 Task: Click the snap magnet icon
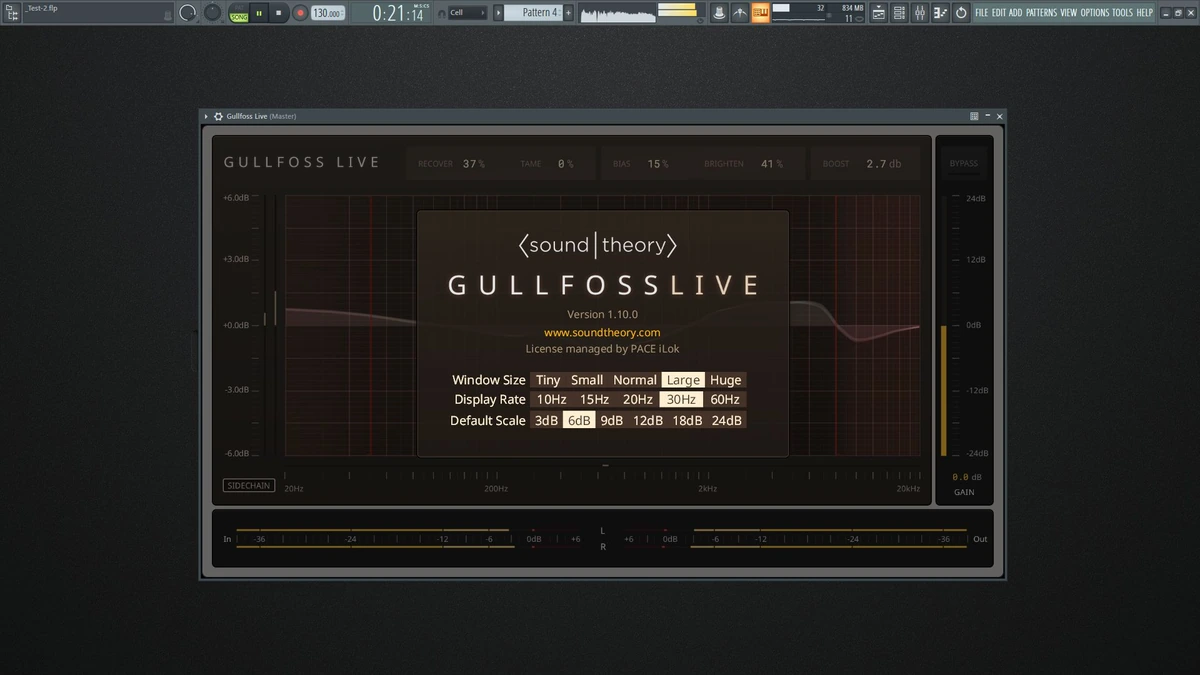click(x=442, y=13)
